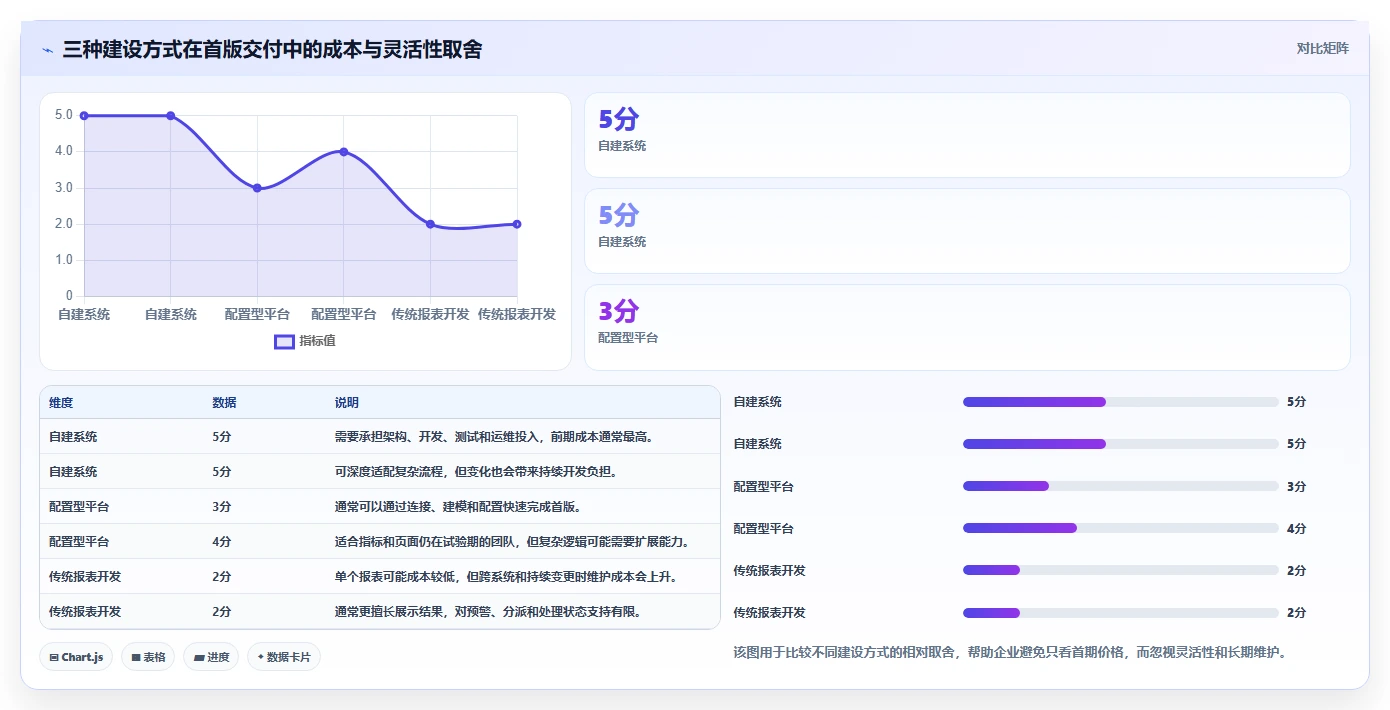Click the 进度 chip
Image resolution: width=1390 pixels, height=710 pixels.
pyautogui.click(x=211, y=657)
